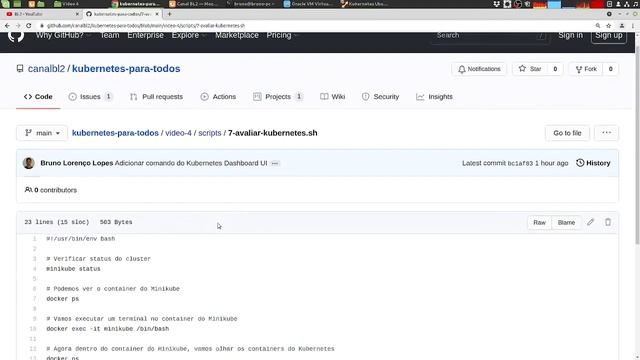640x360 pixels.
Task: Open the three-dots file options menu
Action: [607, 133]
